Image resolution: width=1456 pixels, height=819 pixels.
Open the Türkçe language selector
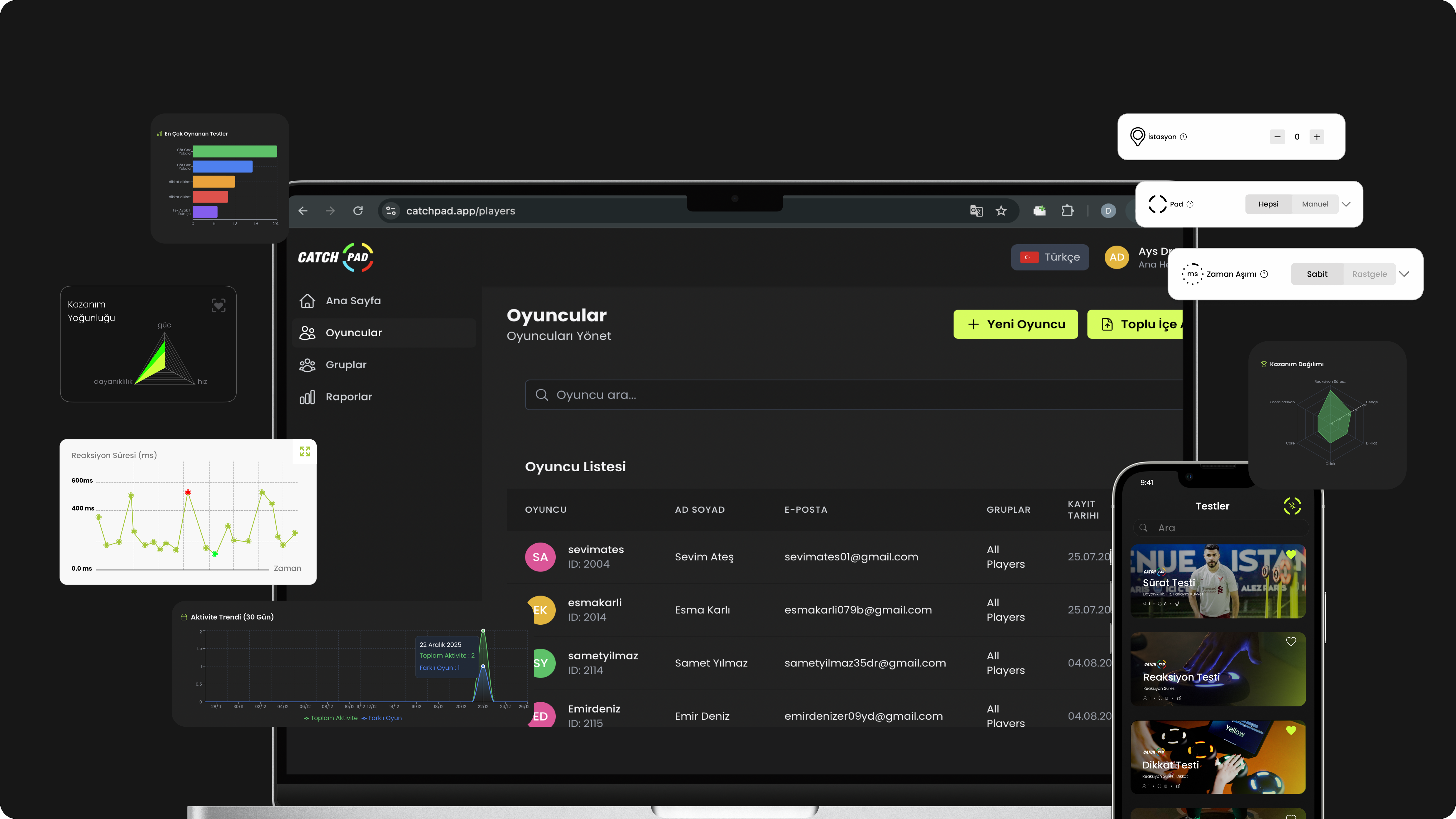pos(1050,257)
